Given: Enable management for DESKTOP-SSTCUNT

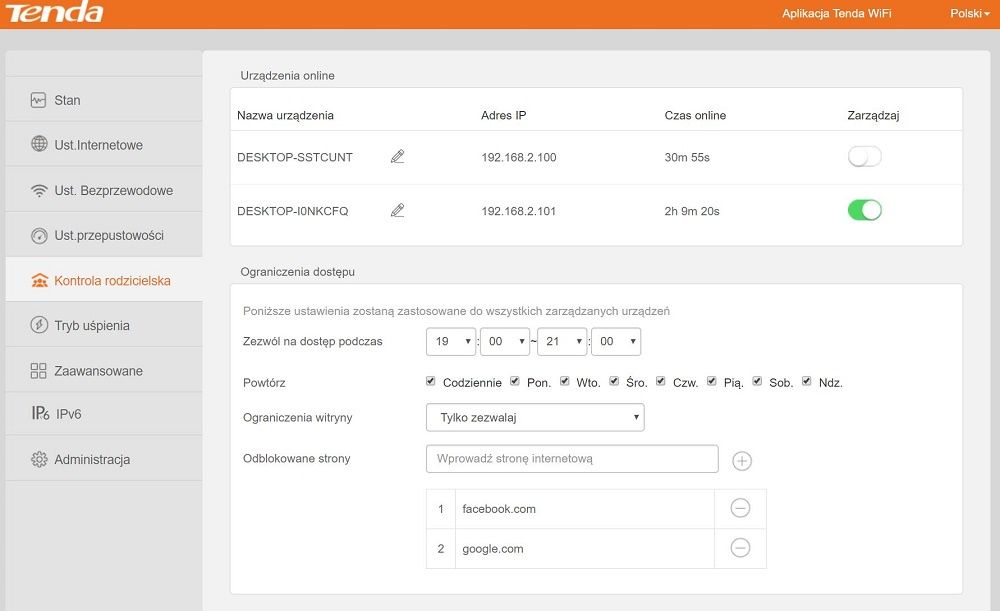Looking at the screenshot, I should (x=864, y=156).
